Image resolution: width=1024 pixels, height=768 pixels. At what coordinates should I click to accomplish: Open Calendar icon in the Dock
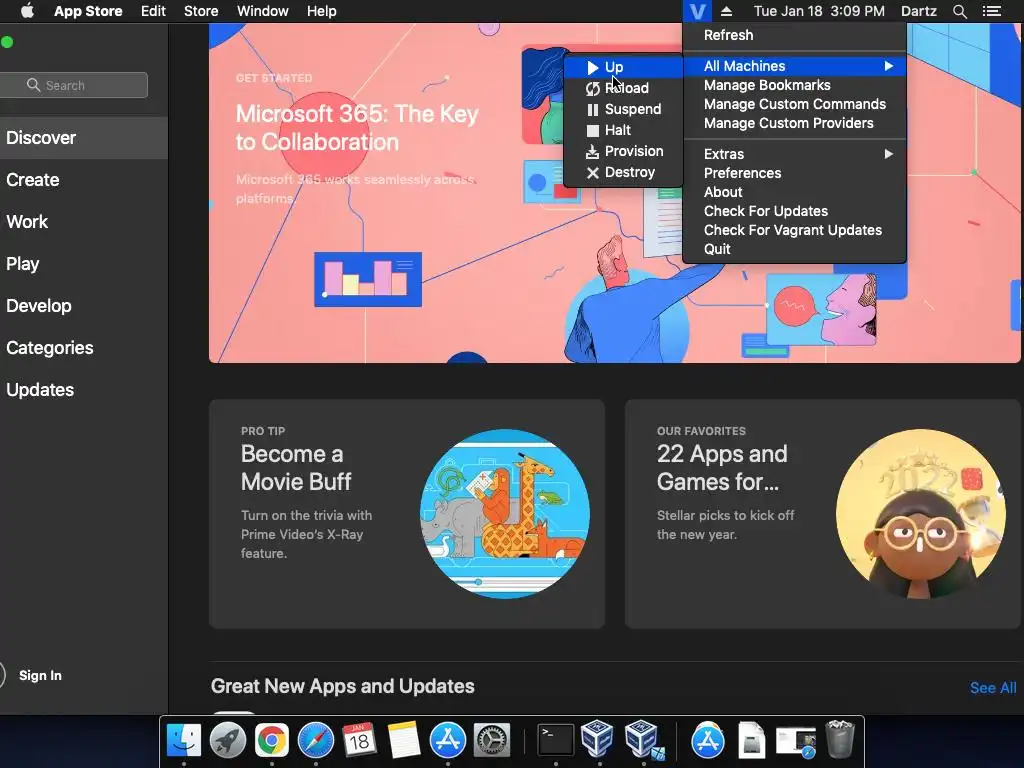(359, 740)
